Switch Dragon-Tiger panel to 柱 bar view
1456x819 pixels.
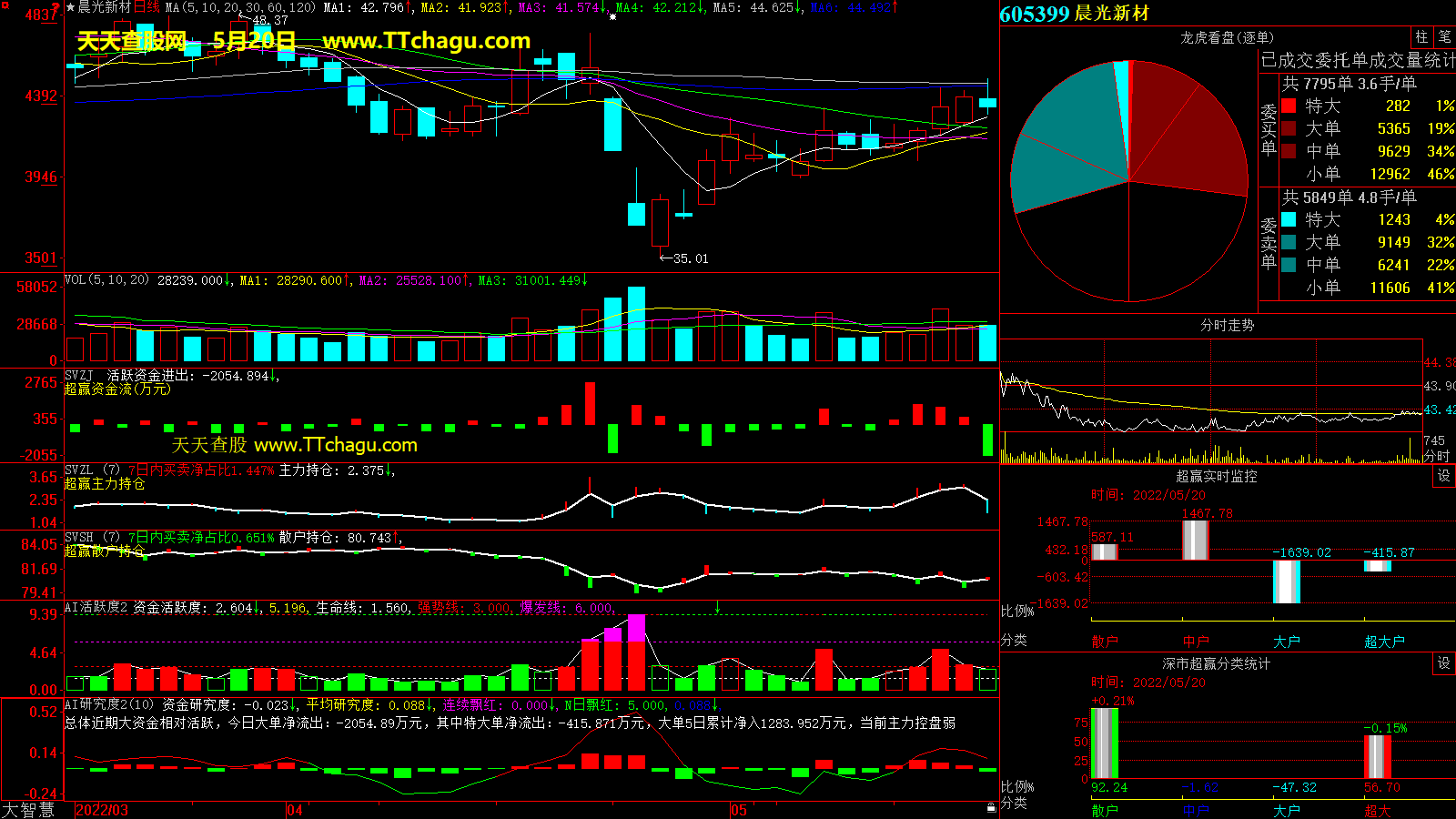[1421, 37]
